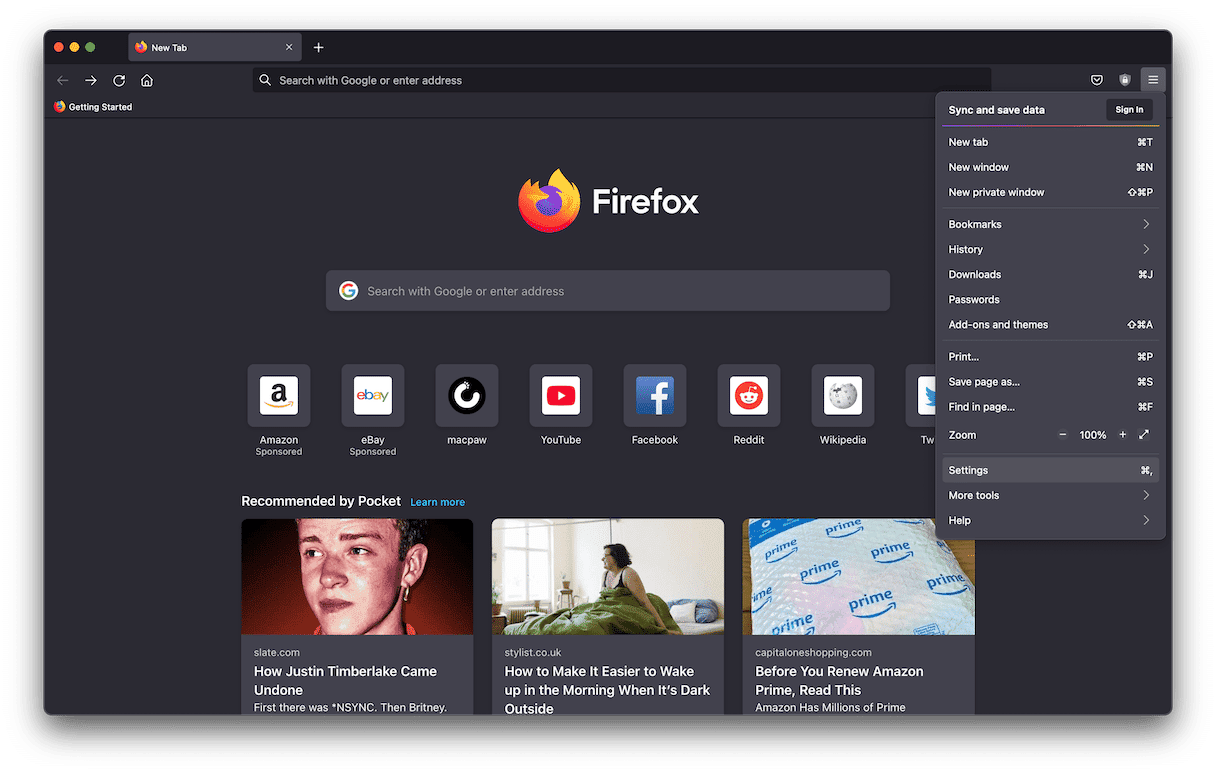Open 'Before You Renew Amazon Prime' headline

coord(839,681)
